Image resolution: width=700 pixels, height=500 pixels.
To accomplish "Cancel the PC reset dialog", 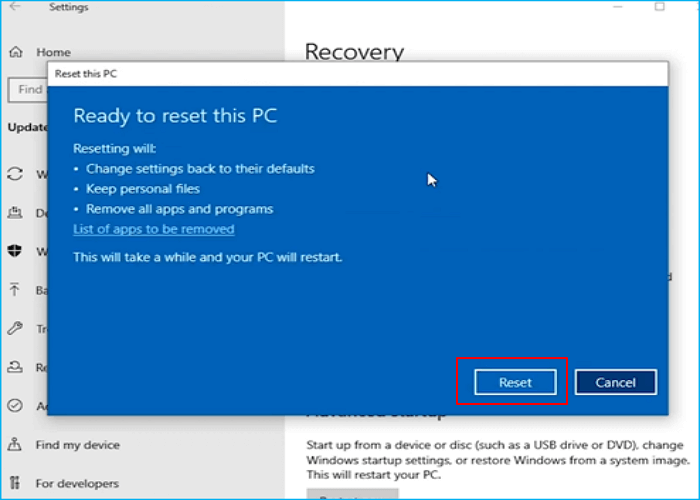I will [615, 382].
